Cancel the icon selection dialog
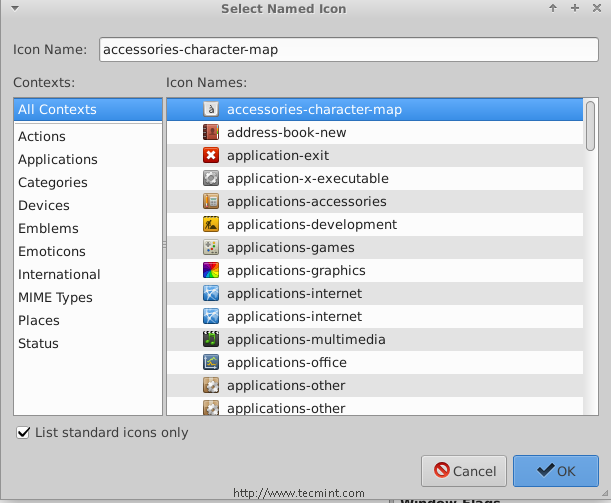611x503 pixels. click(464, 471)
